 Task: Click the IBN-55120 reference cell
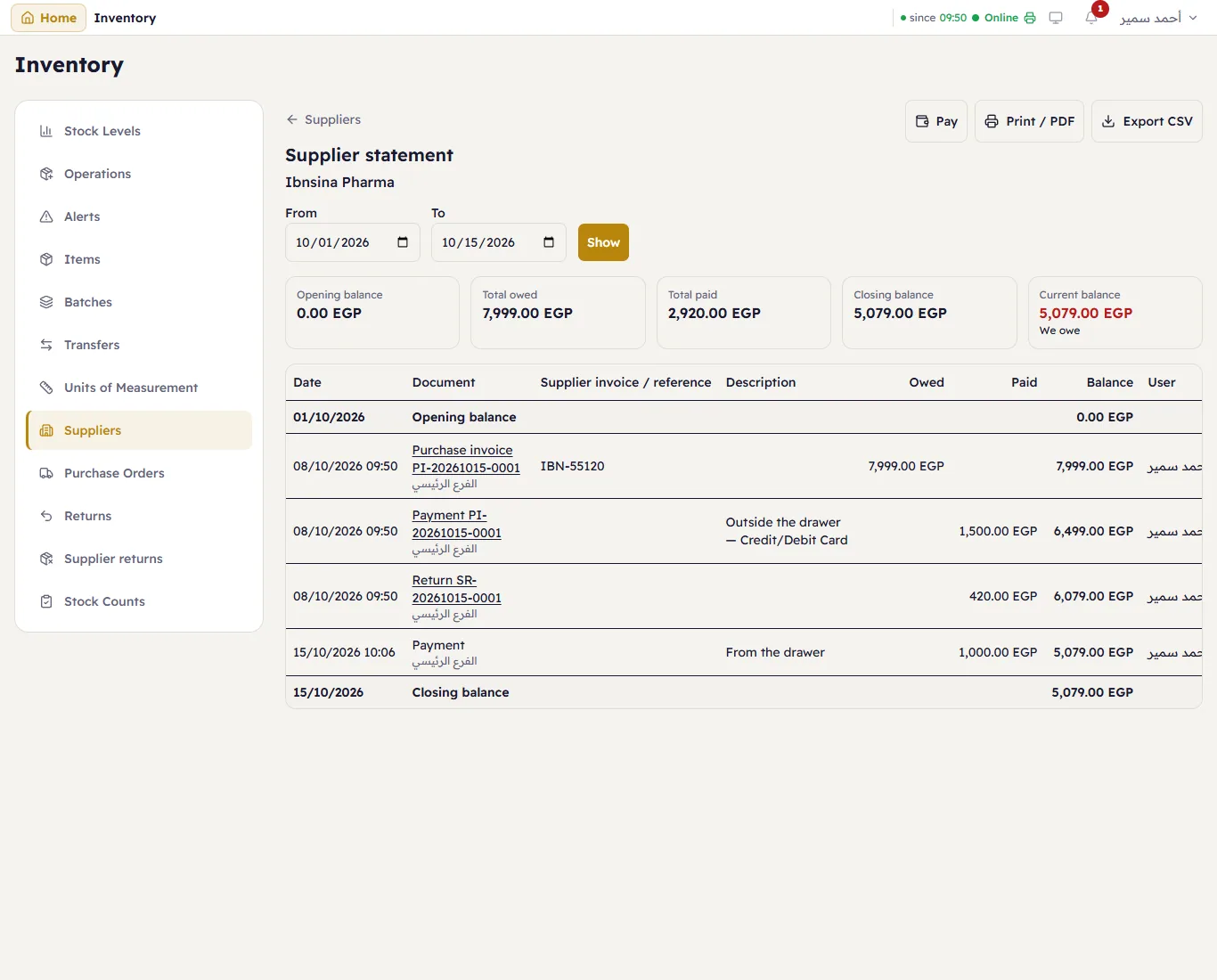pos(572,466)
